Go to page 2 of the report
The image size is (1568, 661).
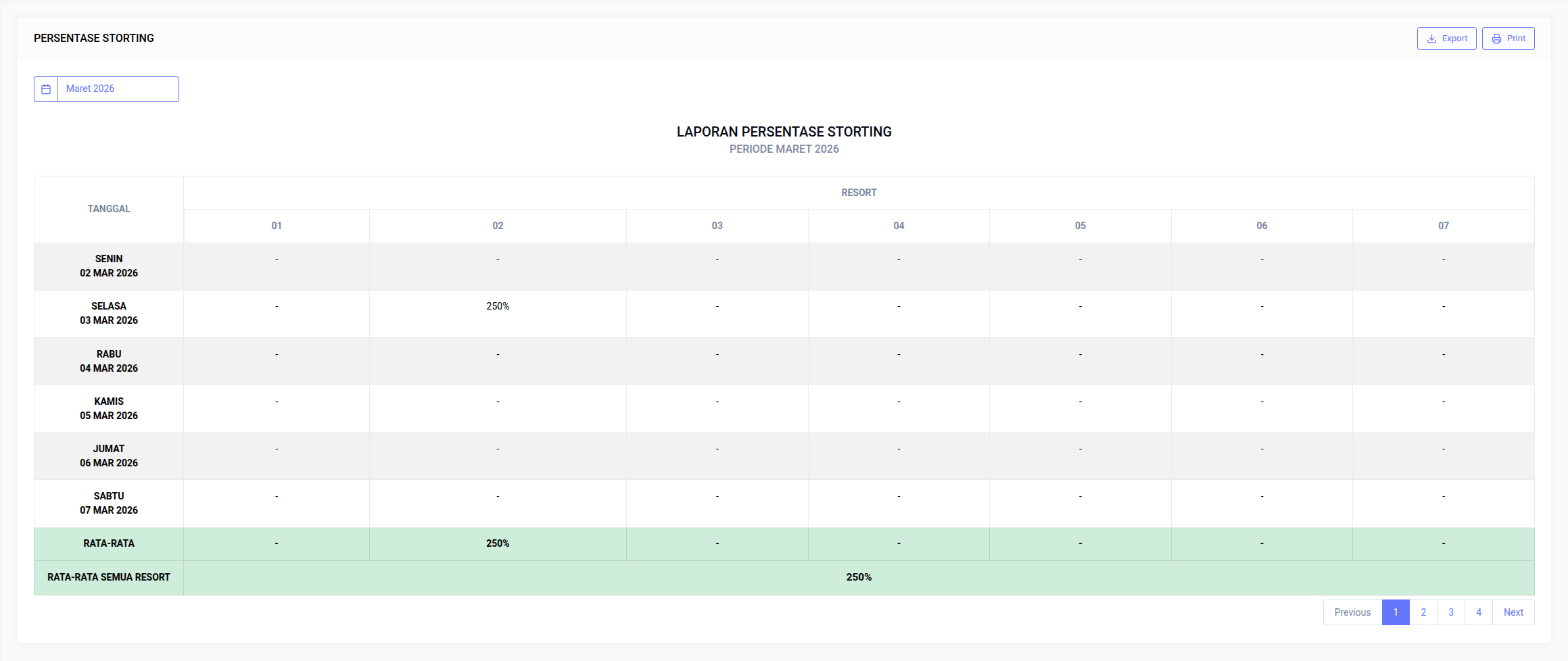pyautogui.click(x=1423, y=612)
